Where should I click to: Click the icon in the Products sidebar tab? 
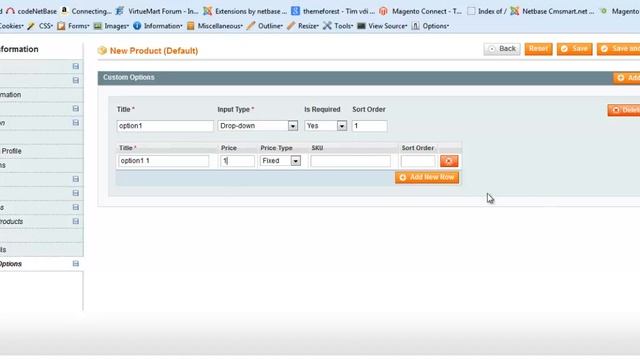tap(76, 221)
